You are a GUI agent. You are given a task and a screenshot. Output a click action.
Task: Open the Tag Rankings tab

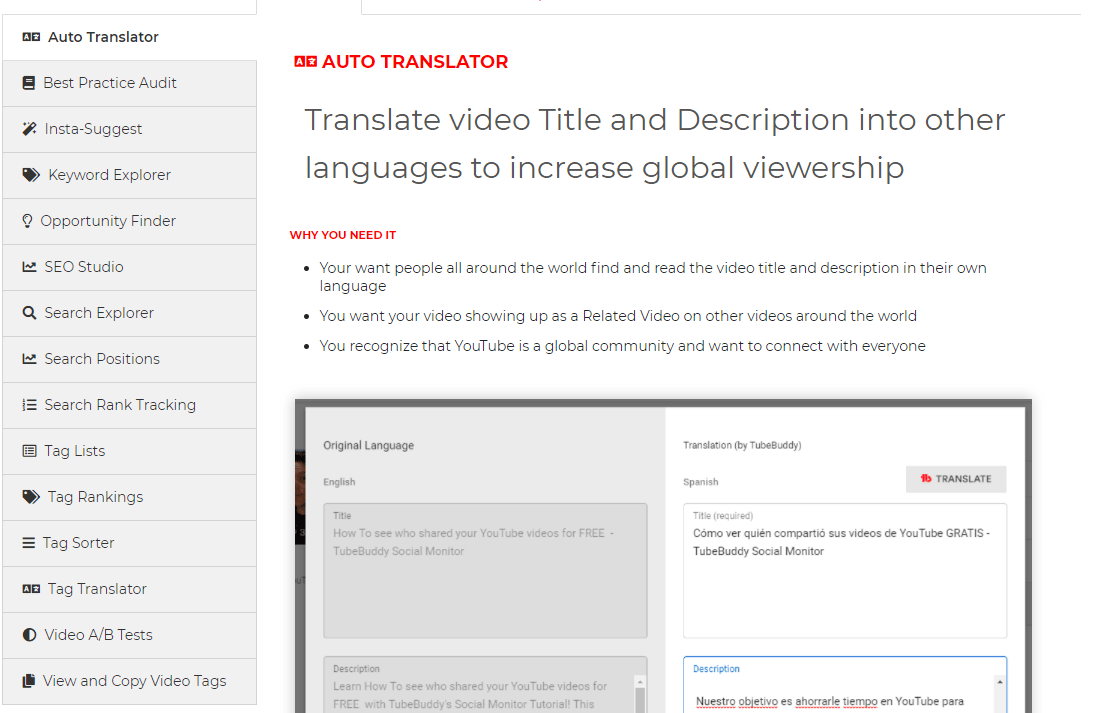pos(95,497)
